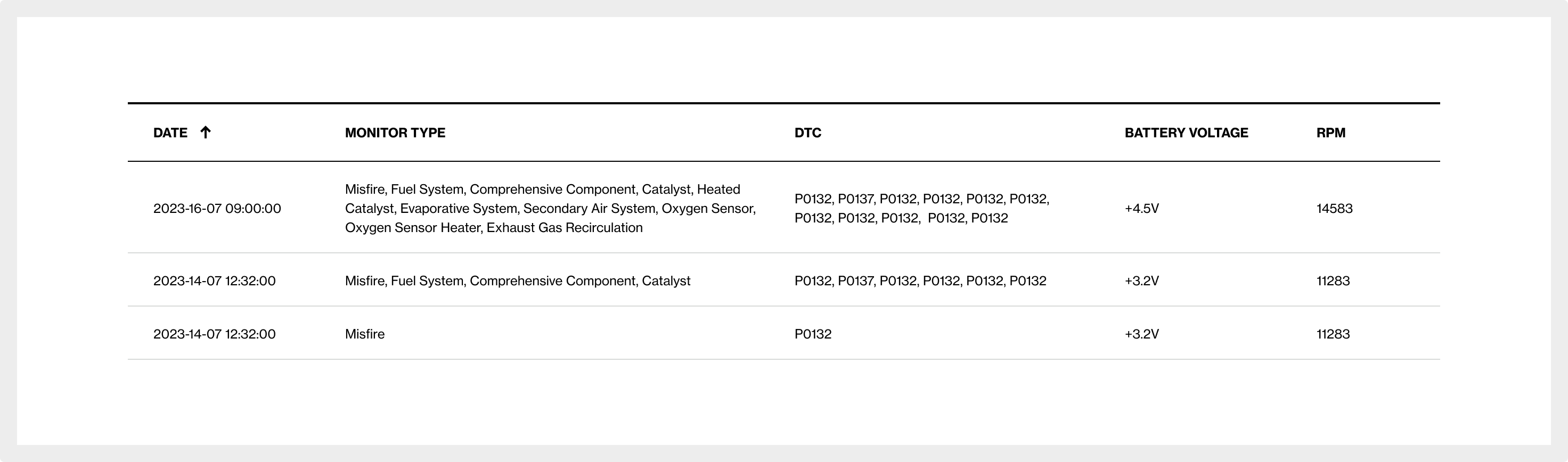Sort by the DATE column header
Image resolution: width=1568 pixels, height=462 pixels.
170,133
